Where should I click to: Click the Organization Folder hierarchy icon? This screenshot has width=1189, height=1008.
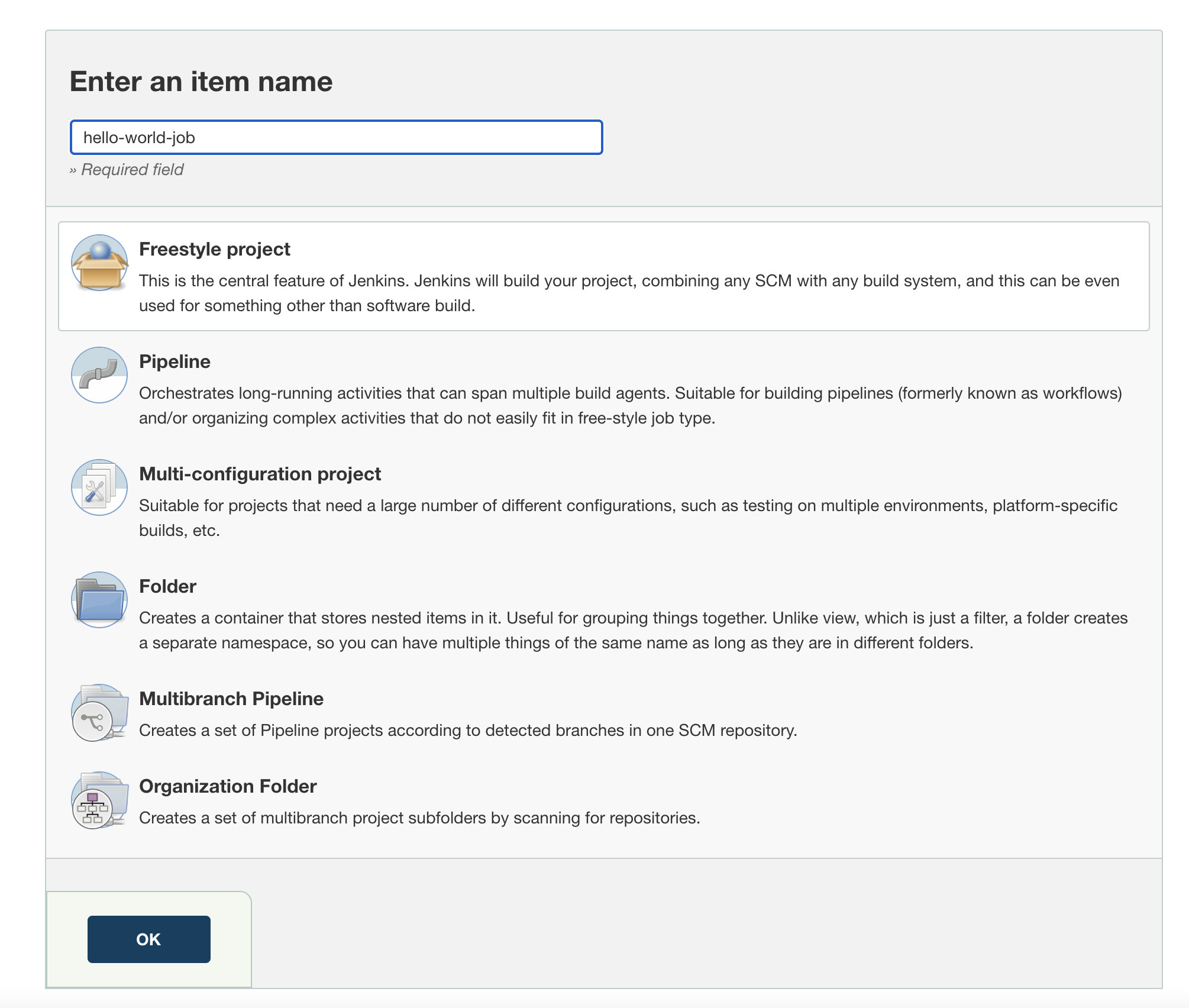[99, 800]
